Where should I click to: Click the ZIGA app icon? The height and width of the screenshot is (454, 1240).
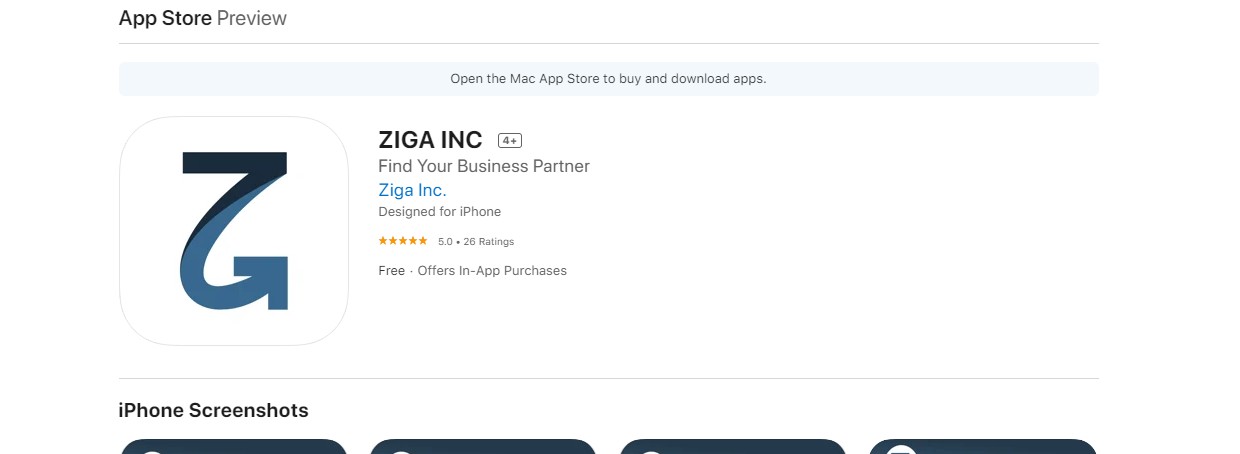[x=233, y=231]
